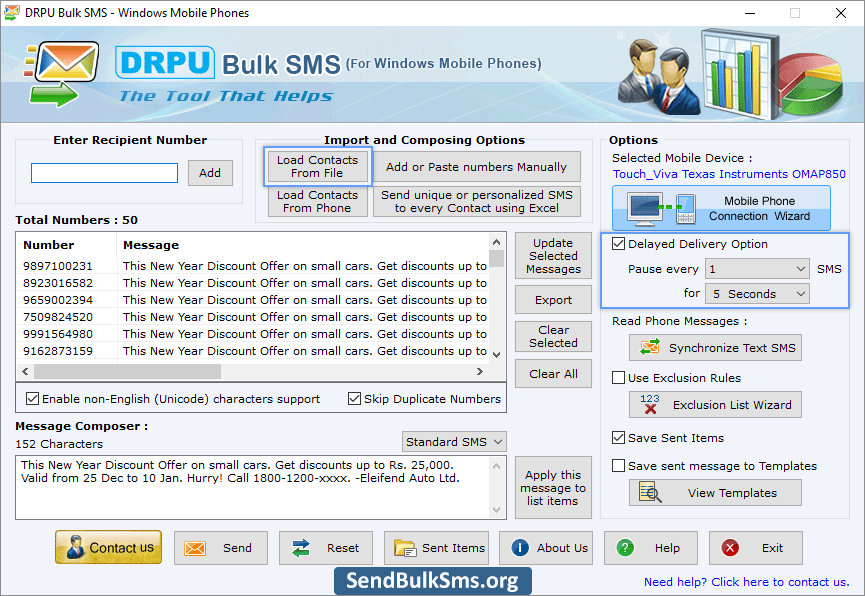Select the row with number 9991564980
The height and width of the screenshot is (596, 865).
click(254, 334)
